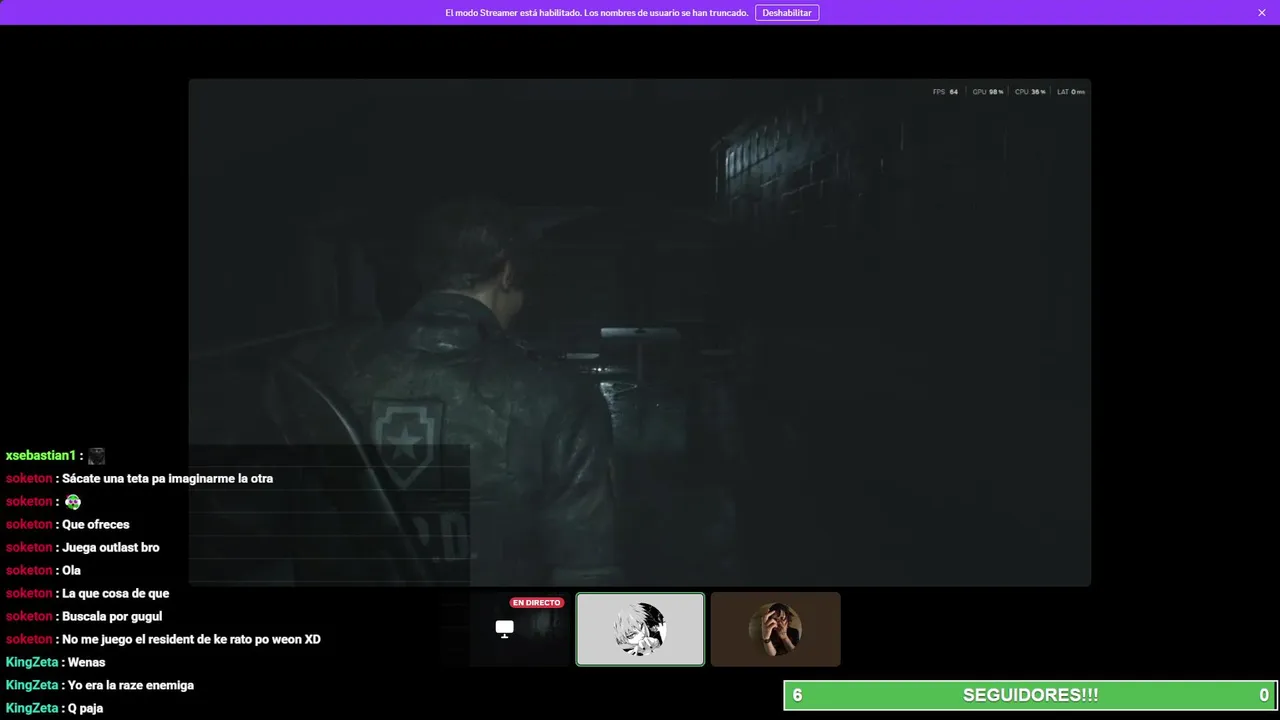This screenshot has width=1280, height=720.
Task: Click the chat message 'Que ofreces'
Action: pyautogui.click(x=96, y=525)
